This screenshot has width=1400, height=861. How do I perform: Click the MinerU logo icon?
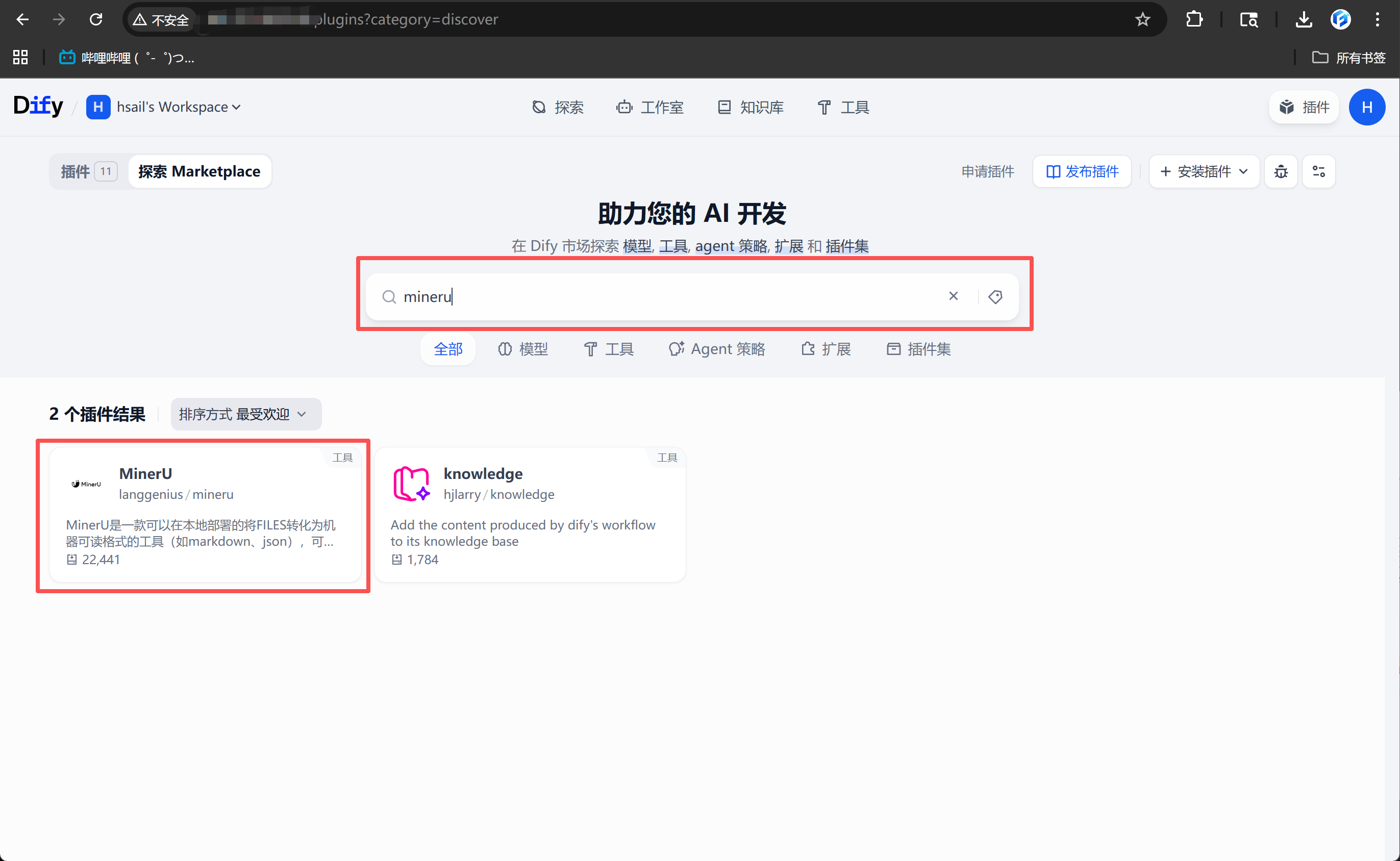[x=87, y=484]
